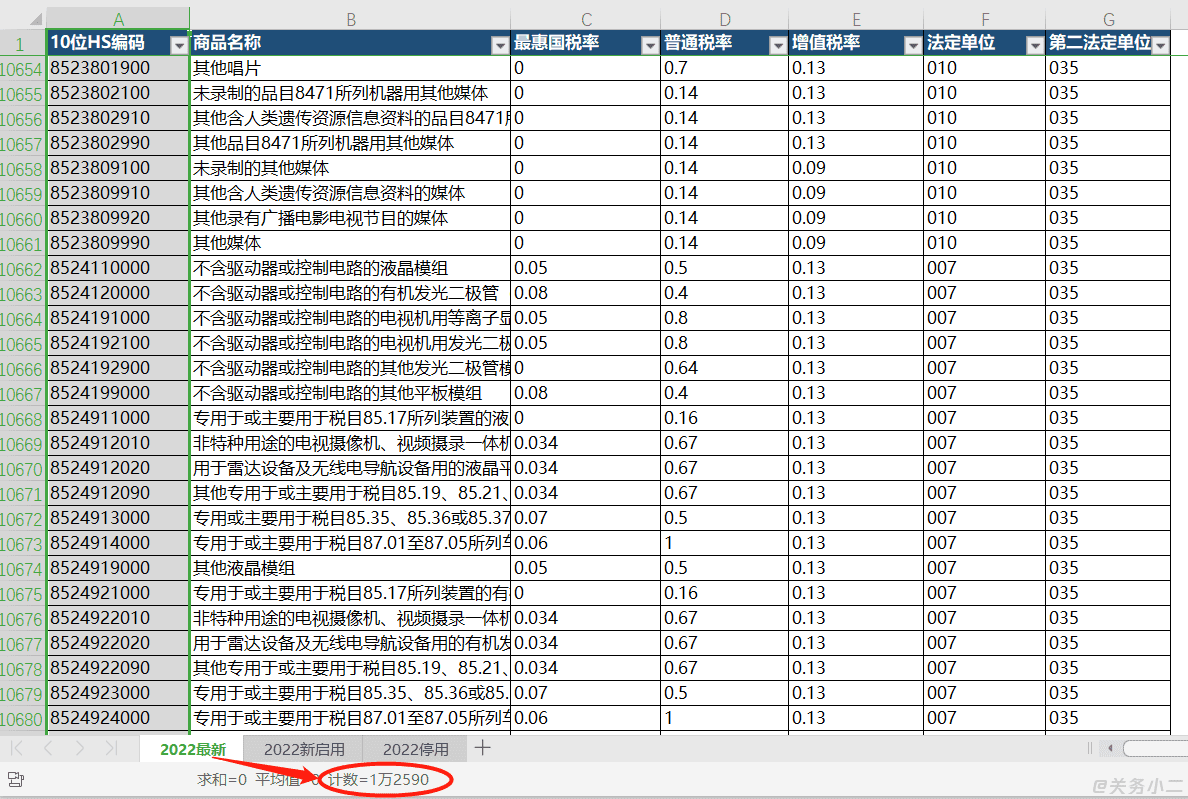Open the filter dropdown on 商品名称
This screenshot has width=1188, height=799.
point(498,44)
